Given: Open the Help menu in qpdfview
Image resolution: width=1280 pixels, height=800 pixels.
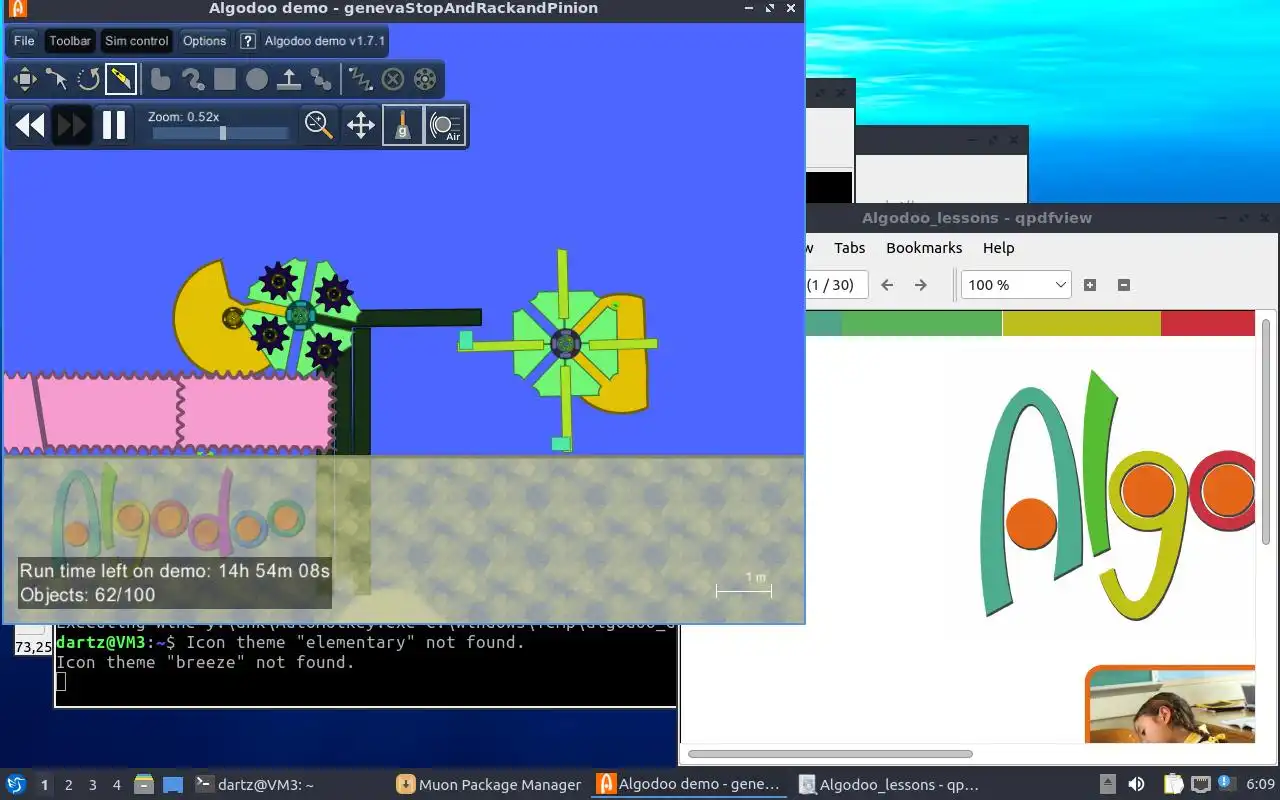Looking at the screenshot, I should pos(998,248).
